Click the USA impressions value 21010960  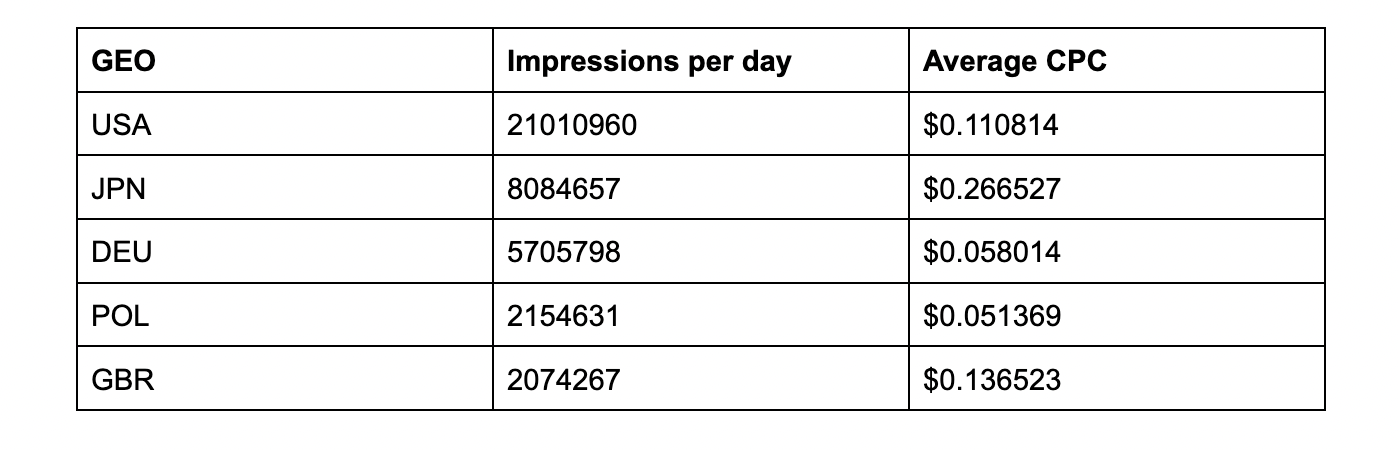571,125
